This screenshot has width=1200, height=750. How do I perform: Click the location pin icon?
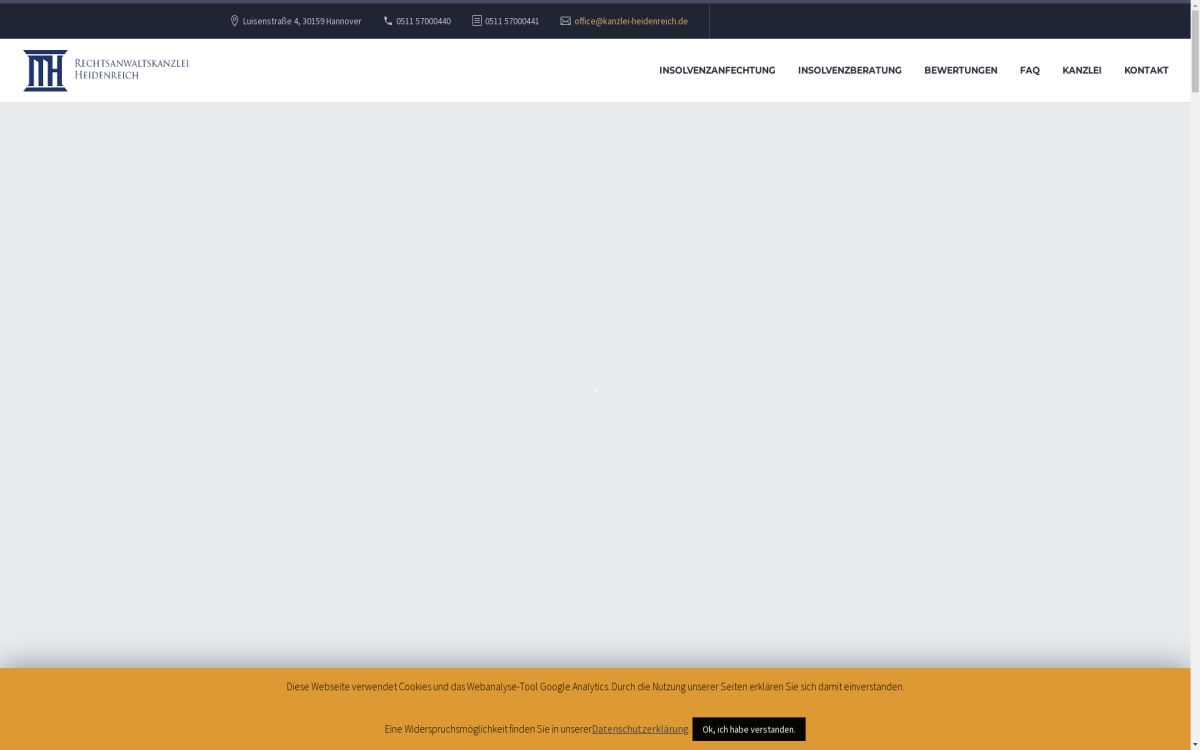pyautogui.click(x=234, y=21)
